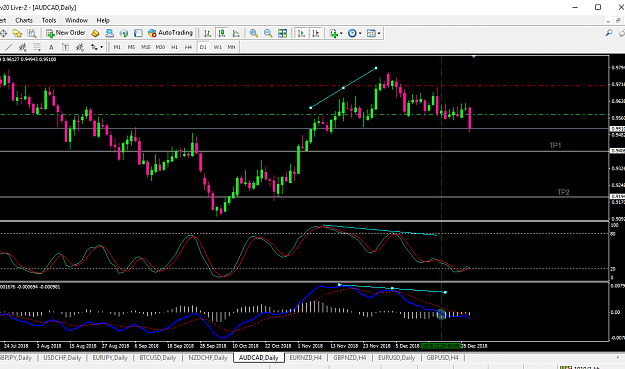
Task: Switch to the BTCUSD,Daily chart tab
Action: pos(157,358)
